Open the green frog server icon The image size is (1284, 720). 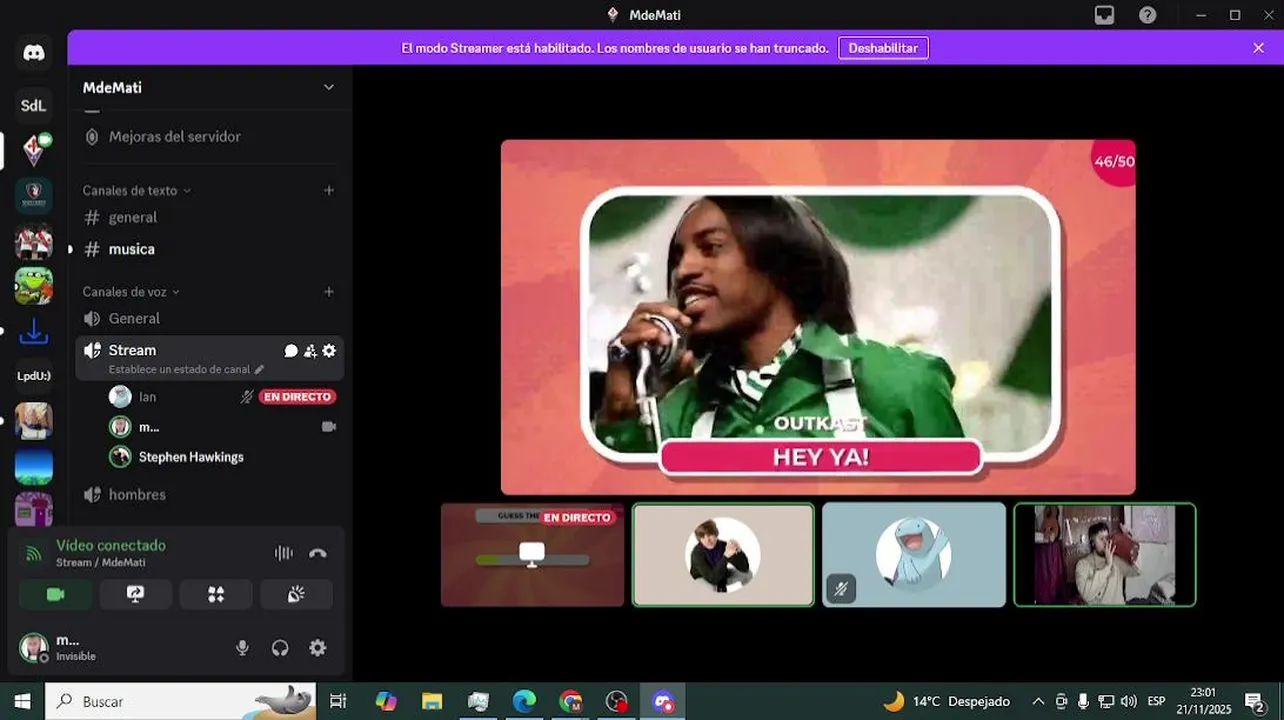(x=34, y=286)
